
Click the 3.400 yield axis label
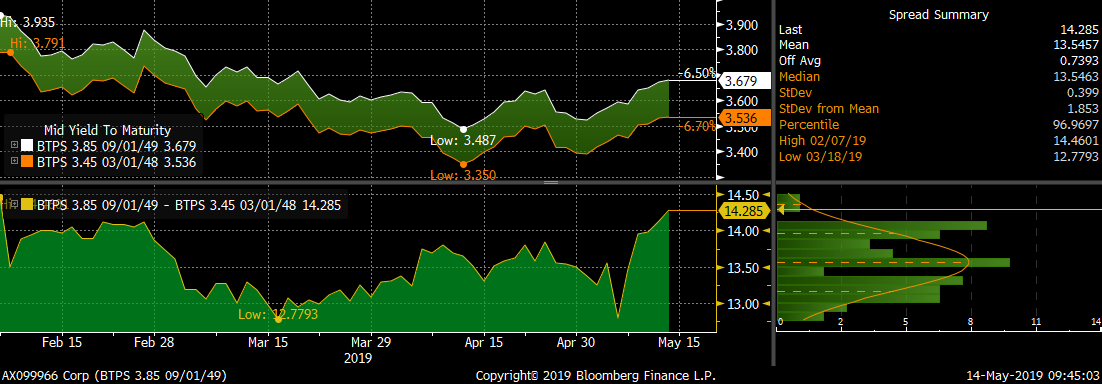741,152
